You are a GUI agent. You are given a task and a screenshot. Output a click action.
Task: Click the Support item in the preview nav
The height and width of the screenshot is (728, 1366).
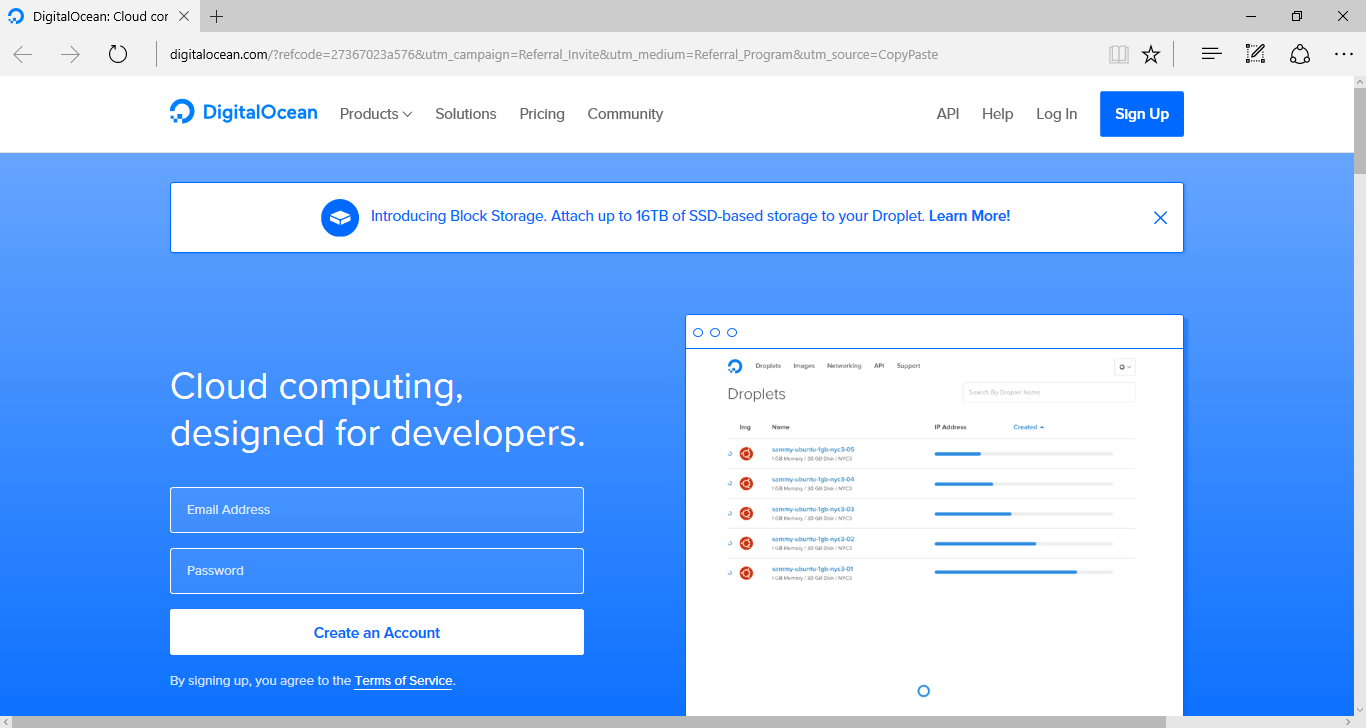pyautogui.click(x=908, y=366)
